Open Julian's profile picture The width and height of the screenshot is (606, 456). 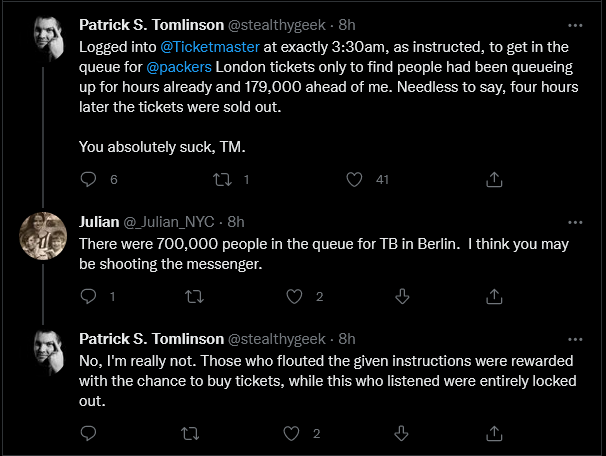[x=43, y=236]
